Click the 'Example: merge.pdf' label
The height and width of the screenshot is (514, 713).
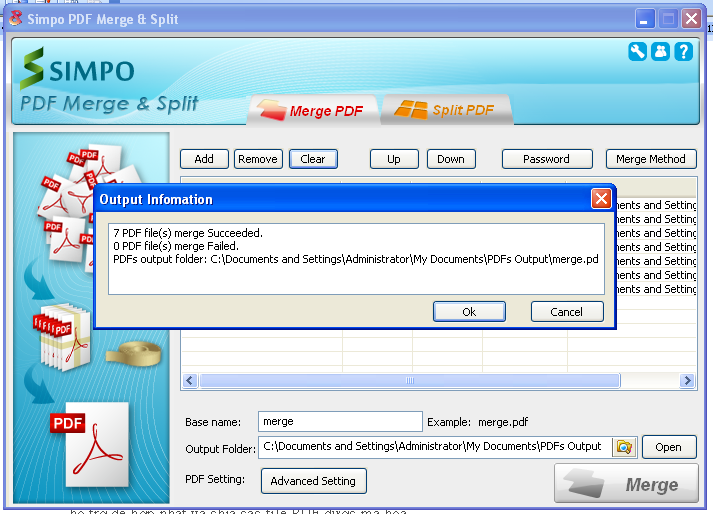[x=477, y=422]
